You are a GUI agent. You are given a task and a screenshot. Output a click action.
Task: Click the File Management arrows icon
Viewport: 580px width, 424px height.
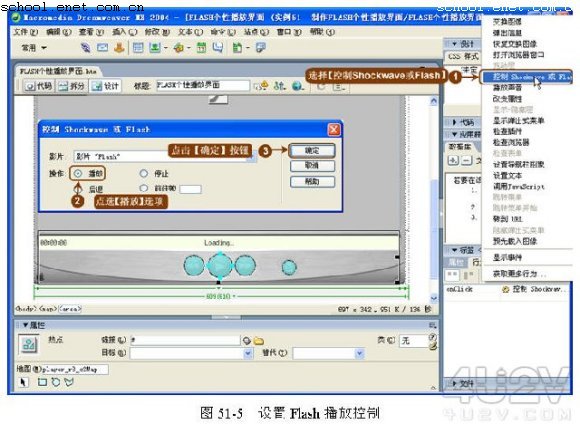279,86
